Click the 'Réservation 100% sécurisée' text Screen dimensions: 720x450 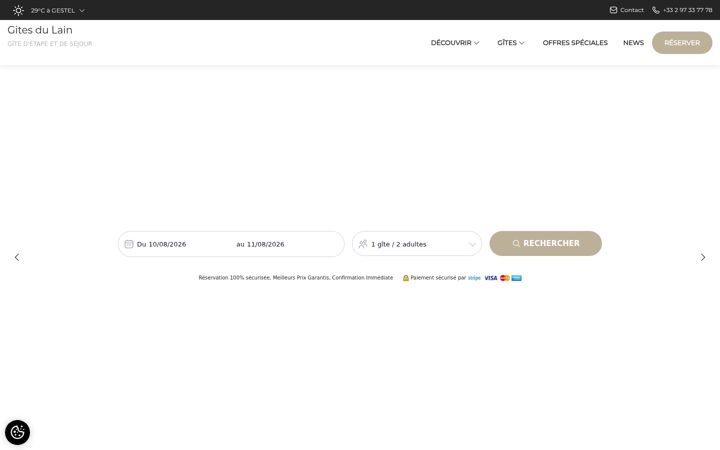click(234, 278)
